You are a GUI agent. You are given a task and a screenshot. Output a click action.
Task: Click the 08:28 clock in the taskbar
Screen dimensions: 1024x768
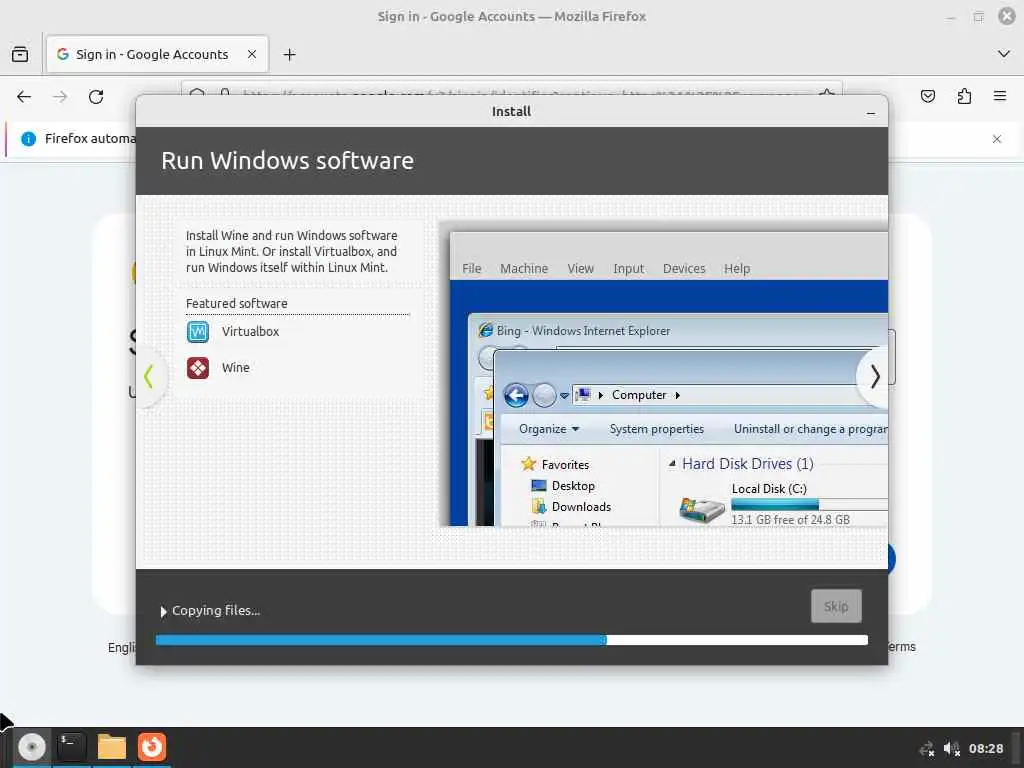[985, 749]
